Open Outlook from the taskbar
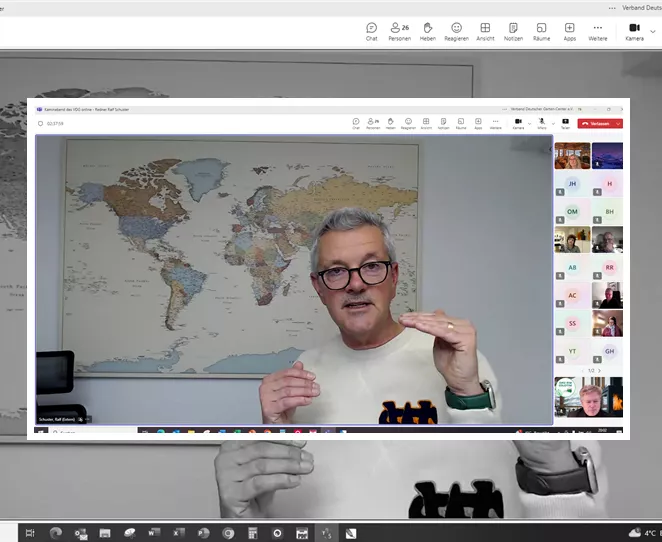Image resolution: width=662 pixels, height=542 pixels. click(x=80, y=533)
